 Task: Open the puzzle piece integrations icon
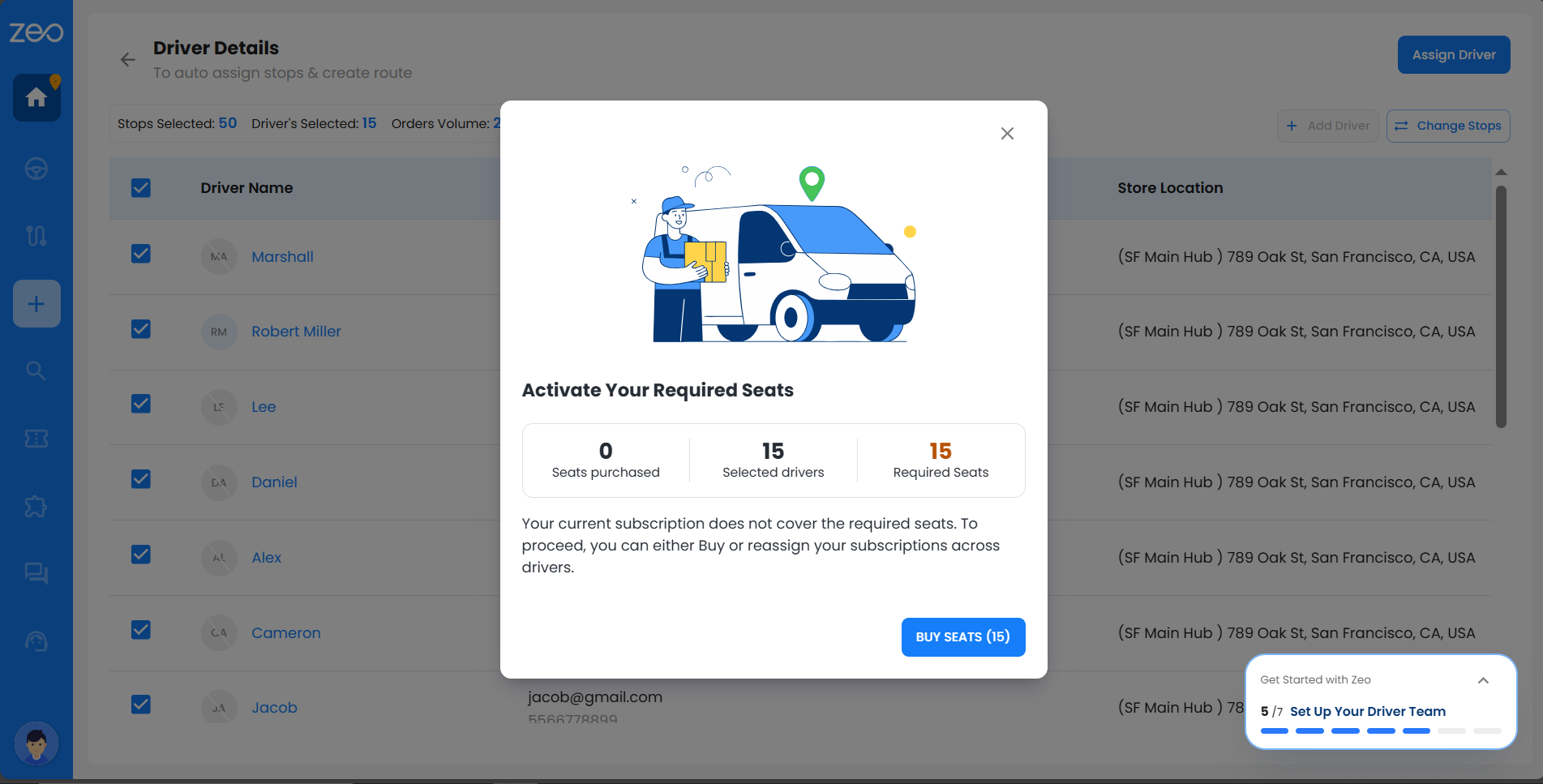click(36, 507)
